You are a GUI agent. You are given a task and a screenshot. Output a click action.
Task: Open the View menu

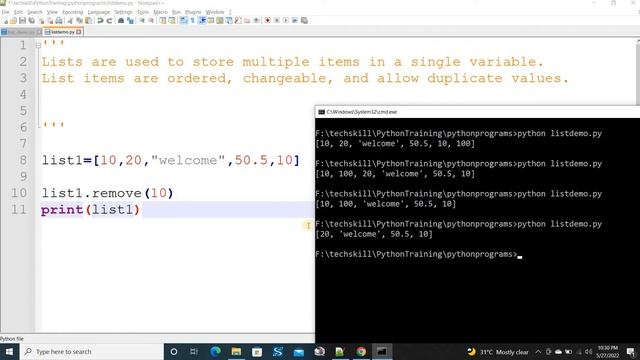click(52, 12)
